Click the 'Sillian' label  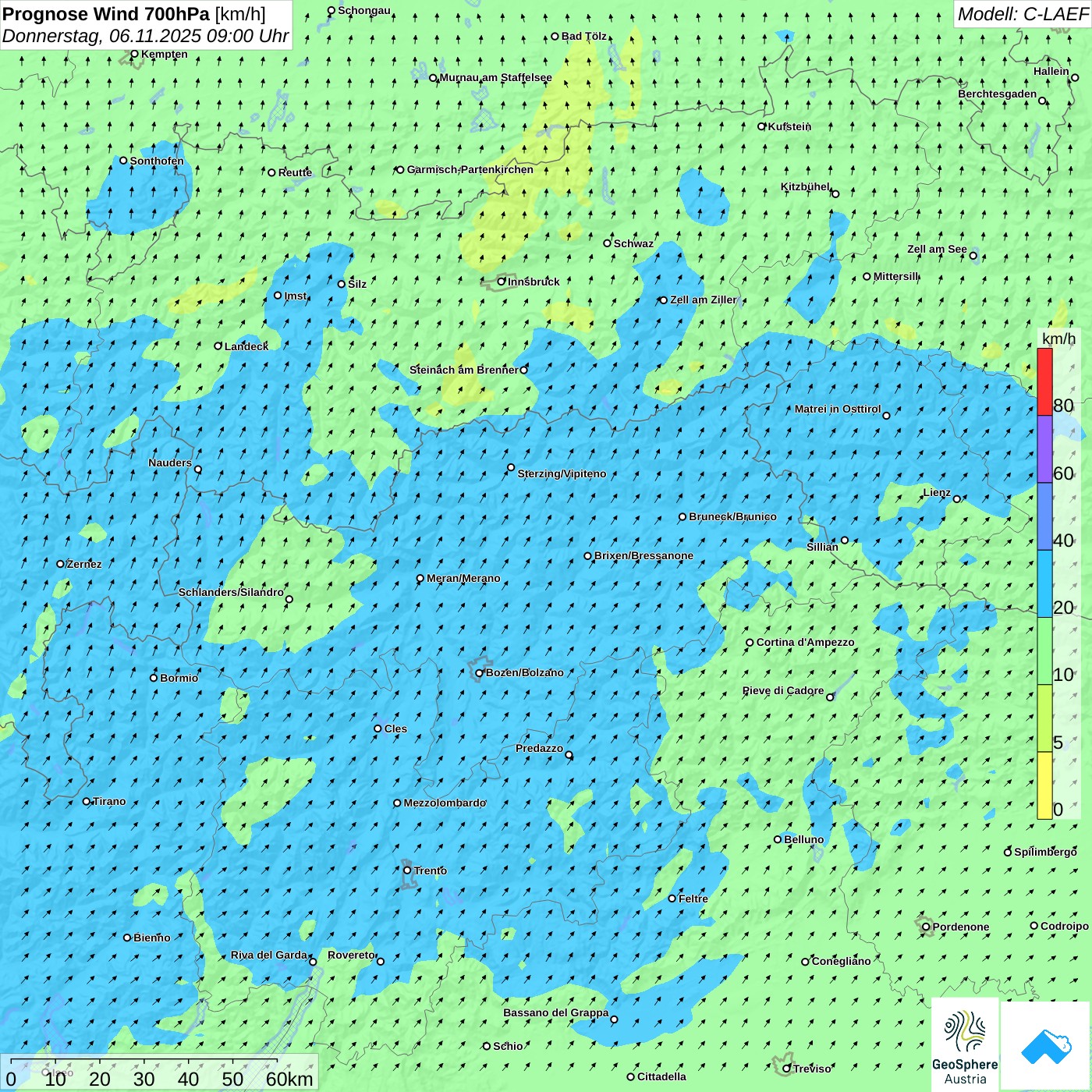pyautogui.click(x=822, y=547)
